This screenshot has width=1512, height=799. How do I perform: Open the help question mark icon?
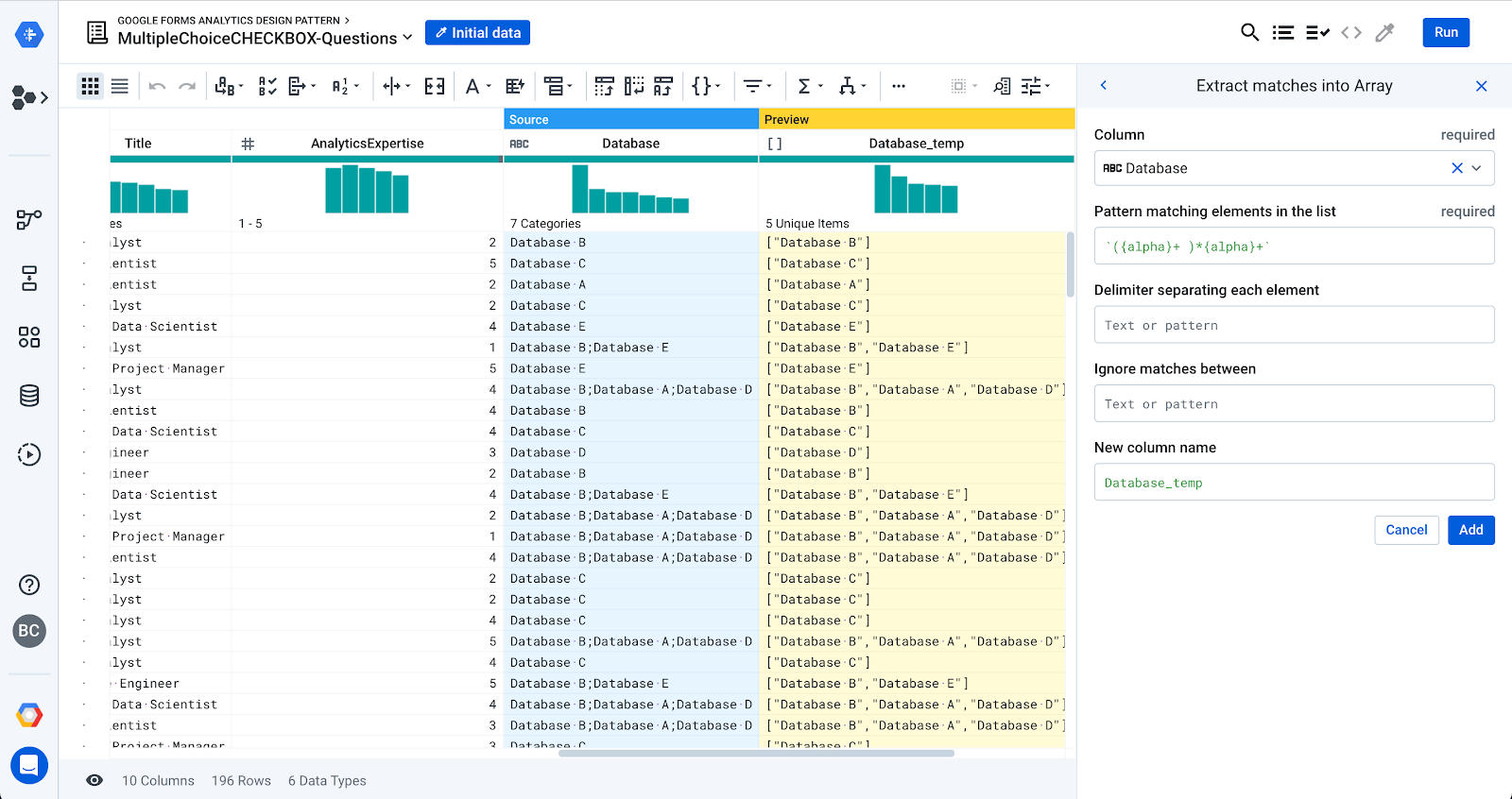click(x=29, y=585)
